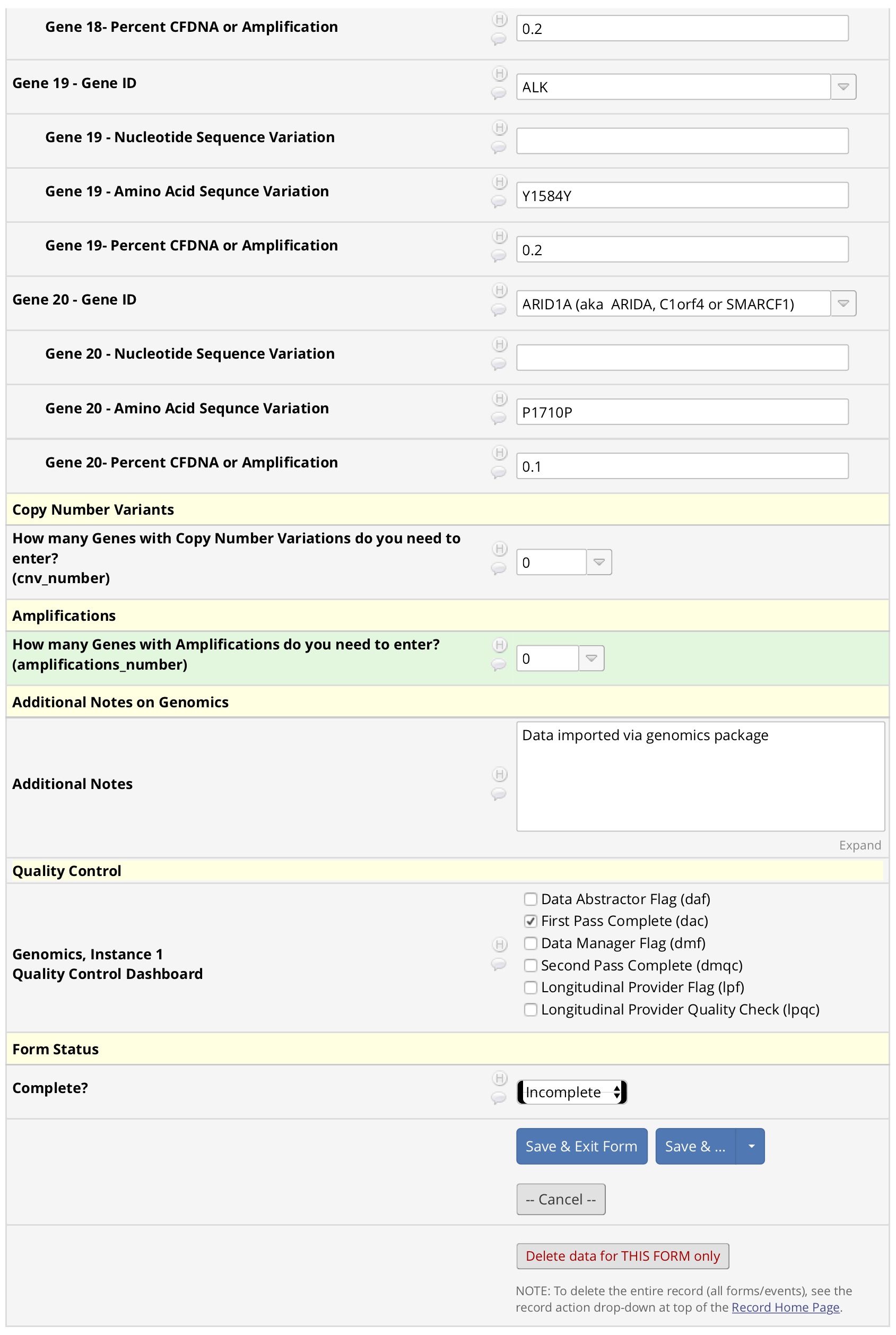This screenshot has height=1335, width=896.
Task: Open comment balloon for Gene 20 Nucleotide Sequence
Action: 498,363
